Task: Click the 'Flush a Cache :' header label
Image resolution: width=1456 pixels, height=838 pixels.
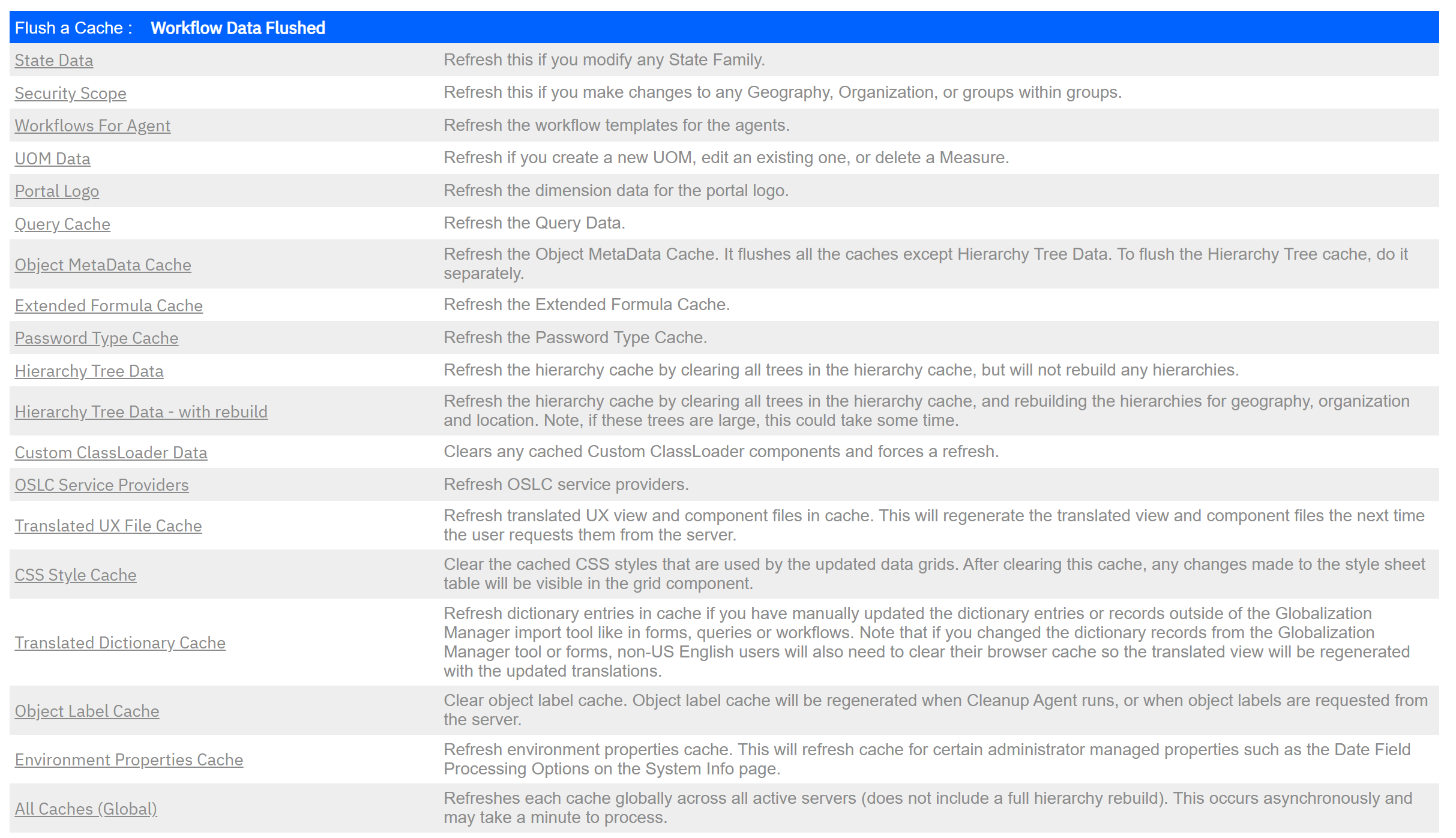Action: click(74, 28)
